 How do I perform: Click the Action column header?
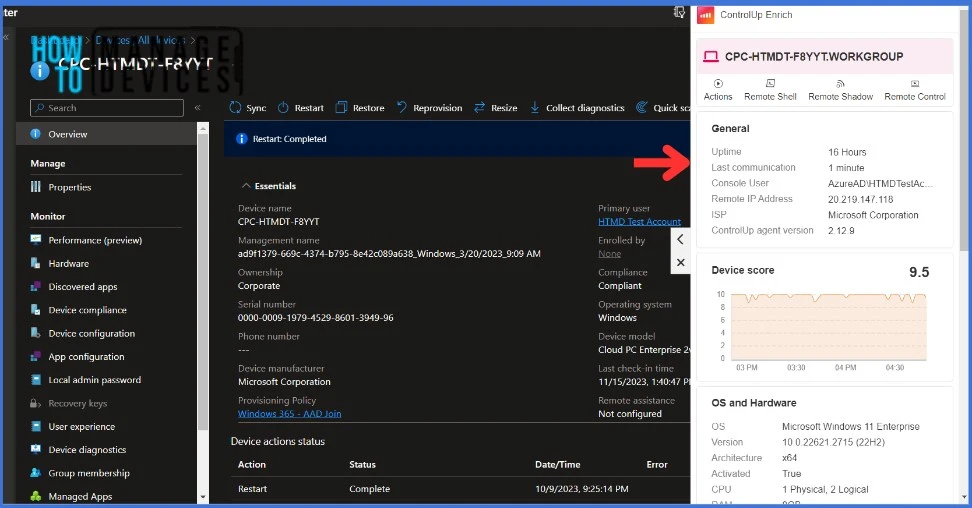252,465
